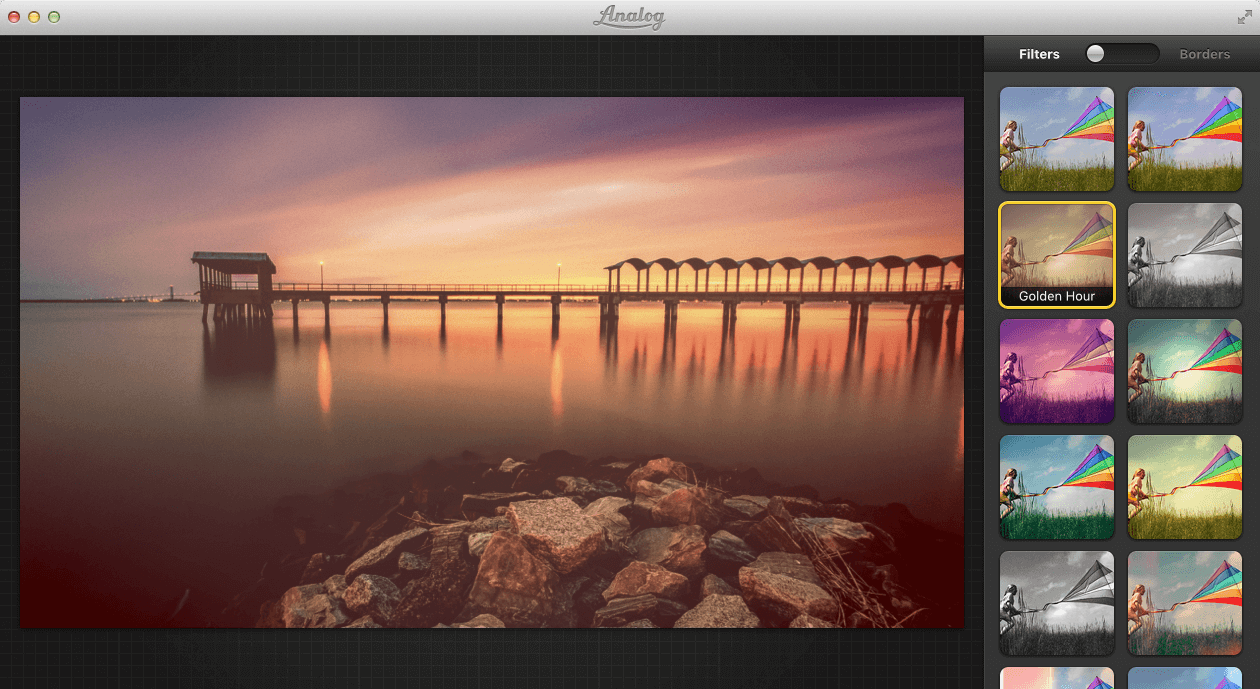Select the filter thumbnail with deep green grass
Screen dimensions: 1260x689
(x=1057, y=487)
